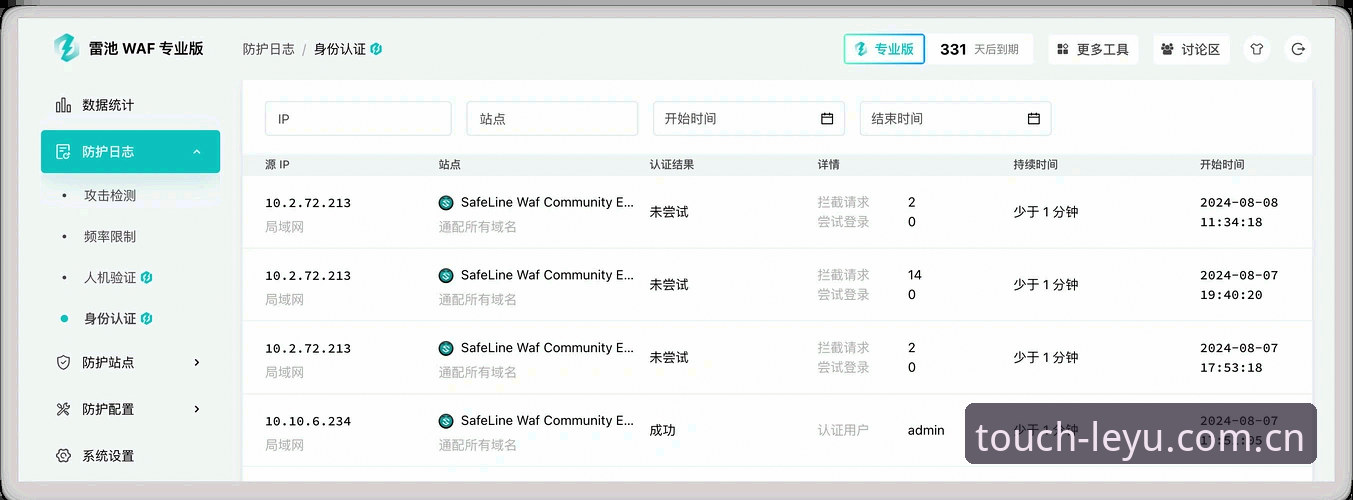Click the pro badge next to sidebar 身份认证
This screenshot has height=500, width=1353.
coord(147,318)
